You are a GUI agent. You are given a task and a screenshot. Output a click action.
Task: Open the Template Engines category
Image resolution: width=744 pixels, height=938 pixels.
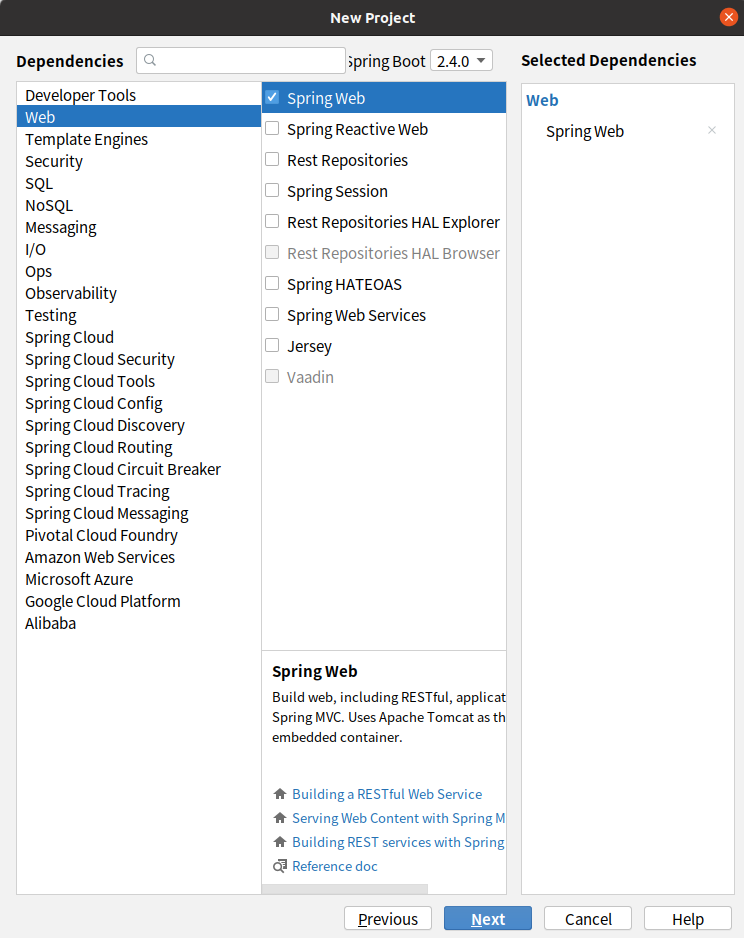coord(139,139)
